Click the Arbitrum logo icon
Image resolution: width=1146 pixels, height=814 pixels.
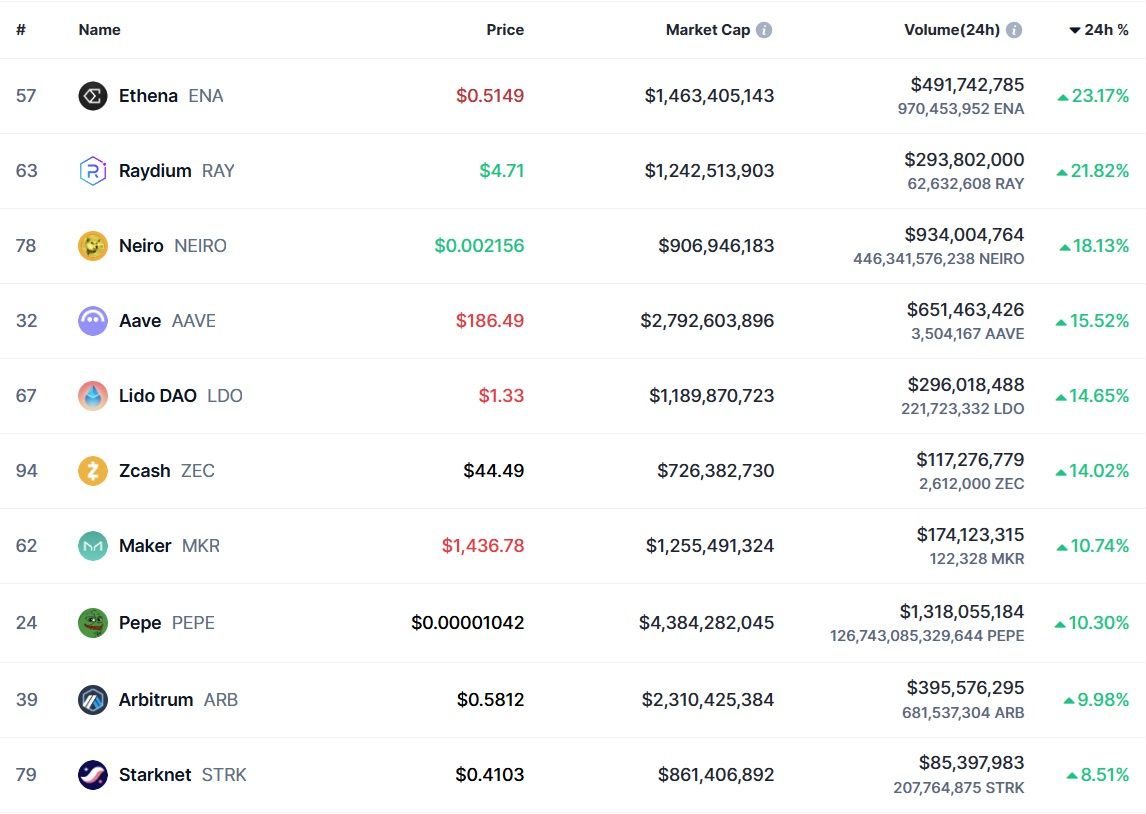[93, 700]
